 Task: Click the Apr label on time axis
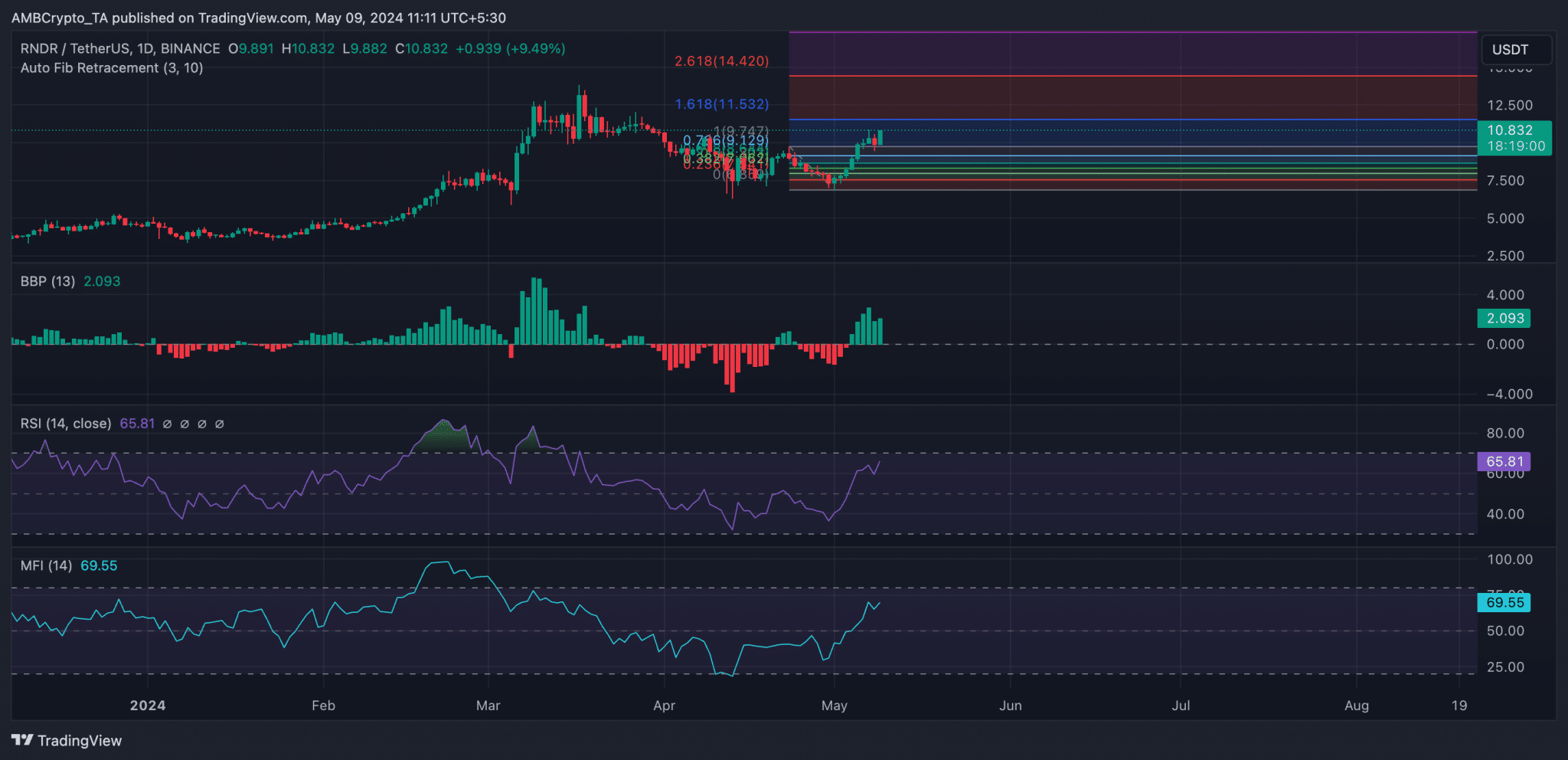(664, 706)
